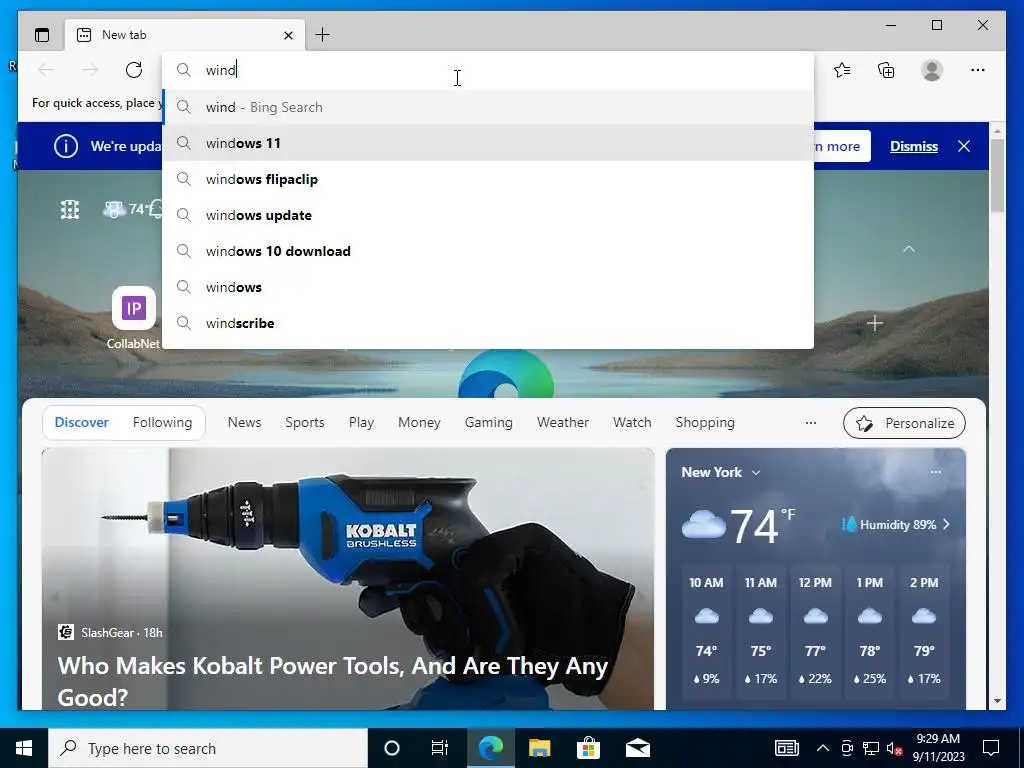The image size is (1024, 768).
Task: Switch to the Discover feed tab
Action: [x=82, y=423]
